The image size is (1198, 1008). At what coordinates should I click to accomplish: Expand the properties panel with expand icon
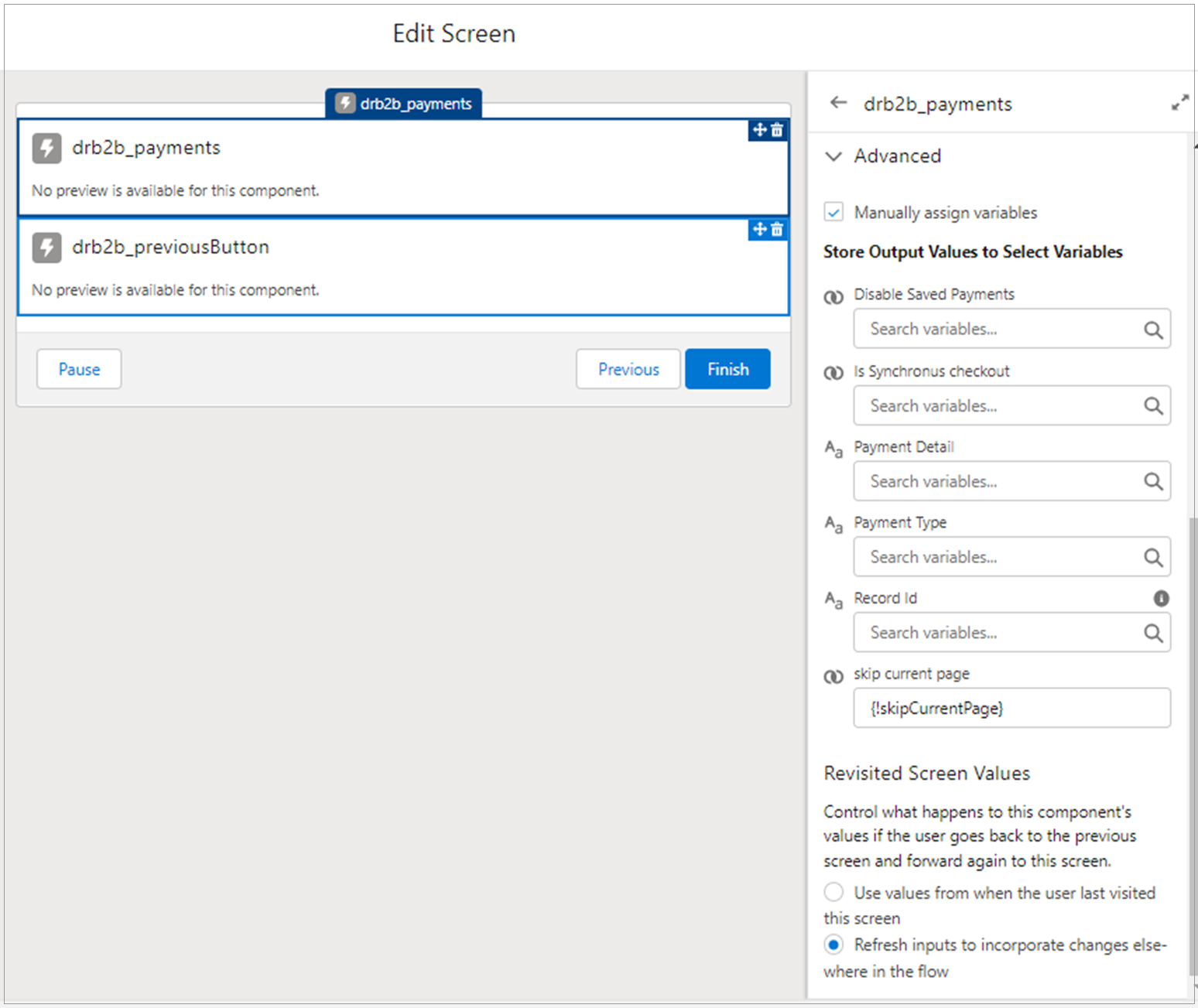(x=1179, y=103)
